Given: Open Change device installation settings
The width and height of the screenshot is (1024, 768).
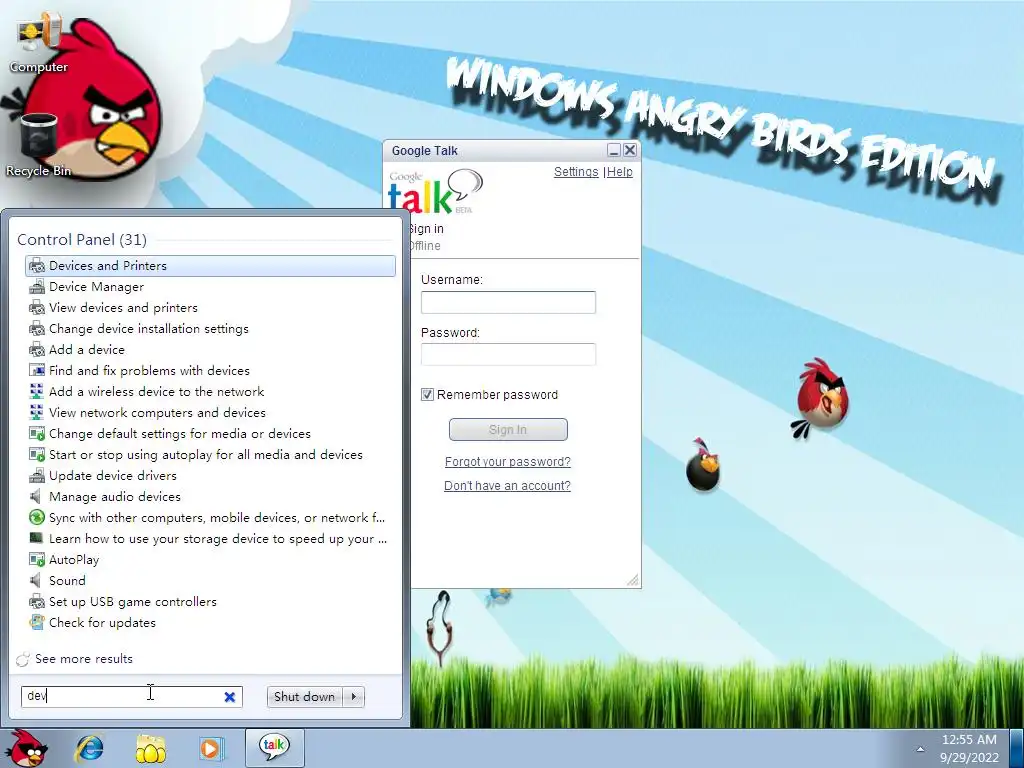Looking at the screenshot, I should [148, 328].
